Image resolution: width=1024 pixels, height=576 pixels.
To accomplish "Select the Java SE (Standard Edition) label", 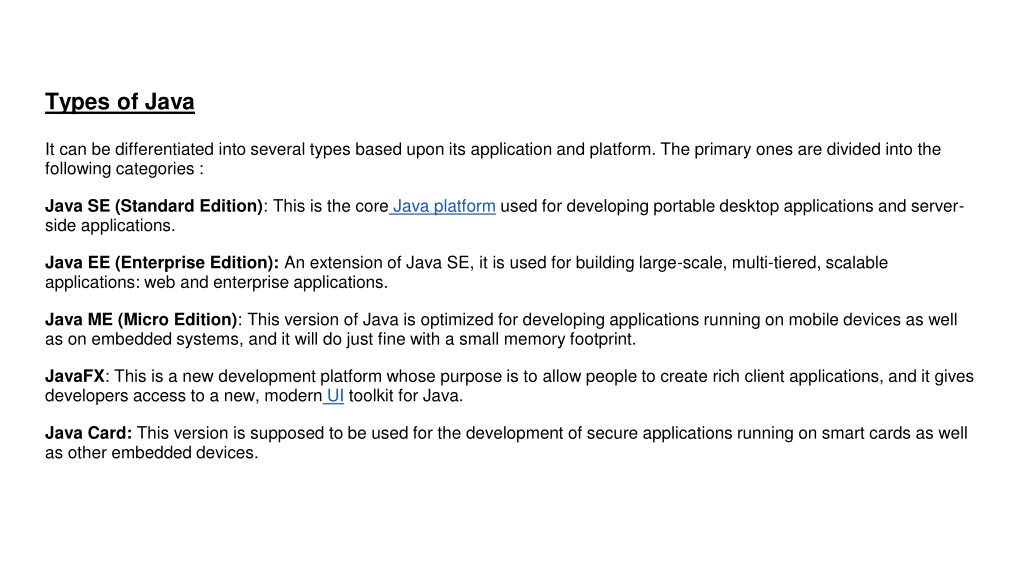I will (153, 206).
